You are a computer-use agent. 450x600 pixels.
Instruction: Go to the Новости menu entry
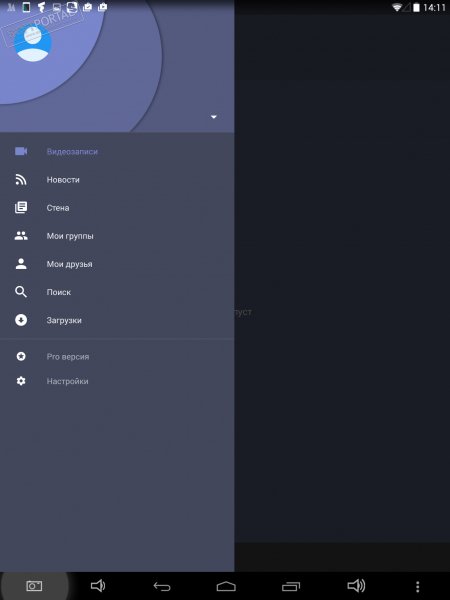pyautogui.click(x=117, y=179)
